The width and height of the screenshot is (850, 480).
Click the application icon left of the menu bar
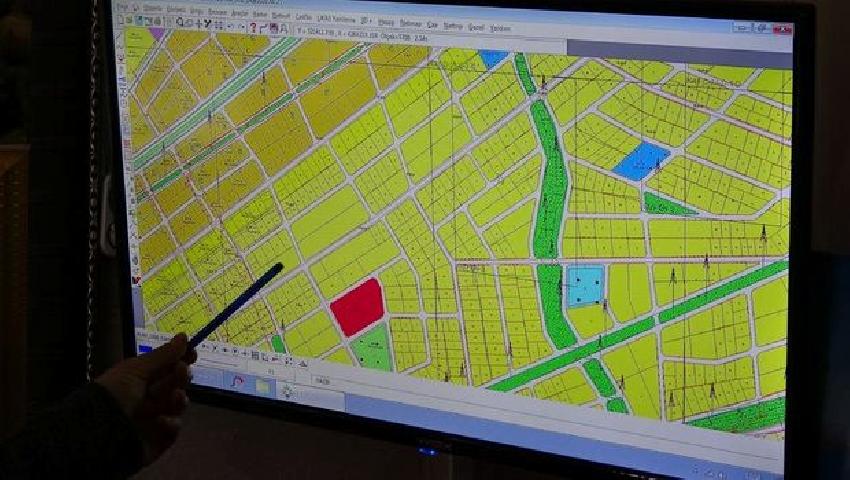[x=122, y=5]
